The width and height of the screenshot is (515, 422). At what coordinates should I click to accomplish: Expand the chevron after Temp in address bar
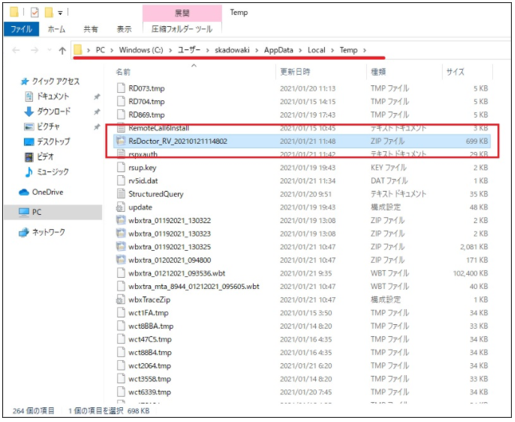coord(365,50)
